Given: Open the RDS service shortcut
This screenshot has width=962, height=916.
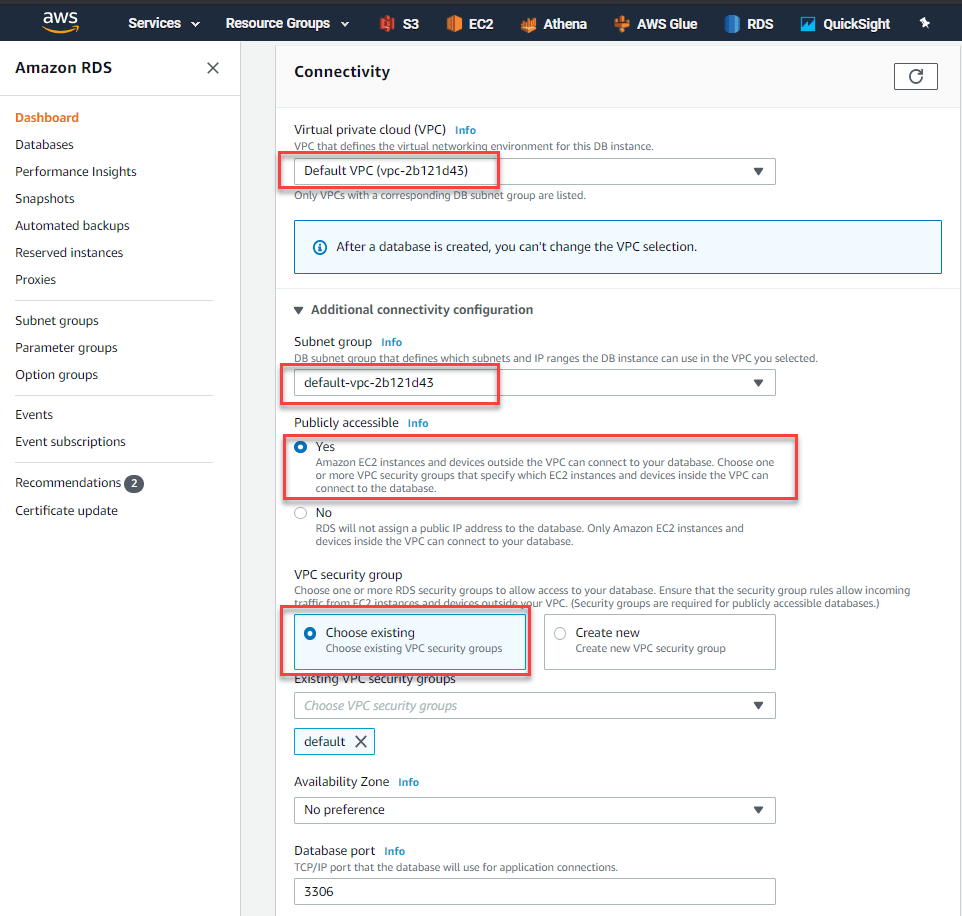Looking at the screenshot, I should click(748, 21).
